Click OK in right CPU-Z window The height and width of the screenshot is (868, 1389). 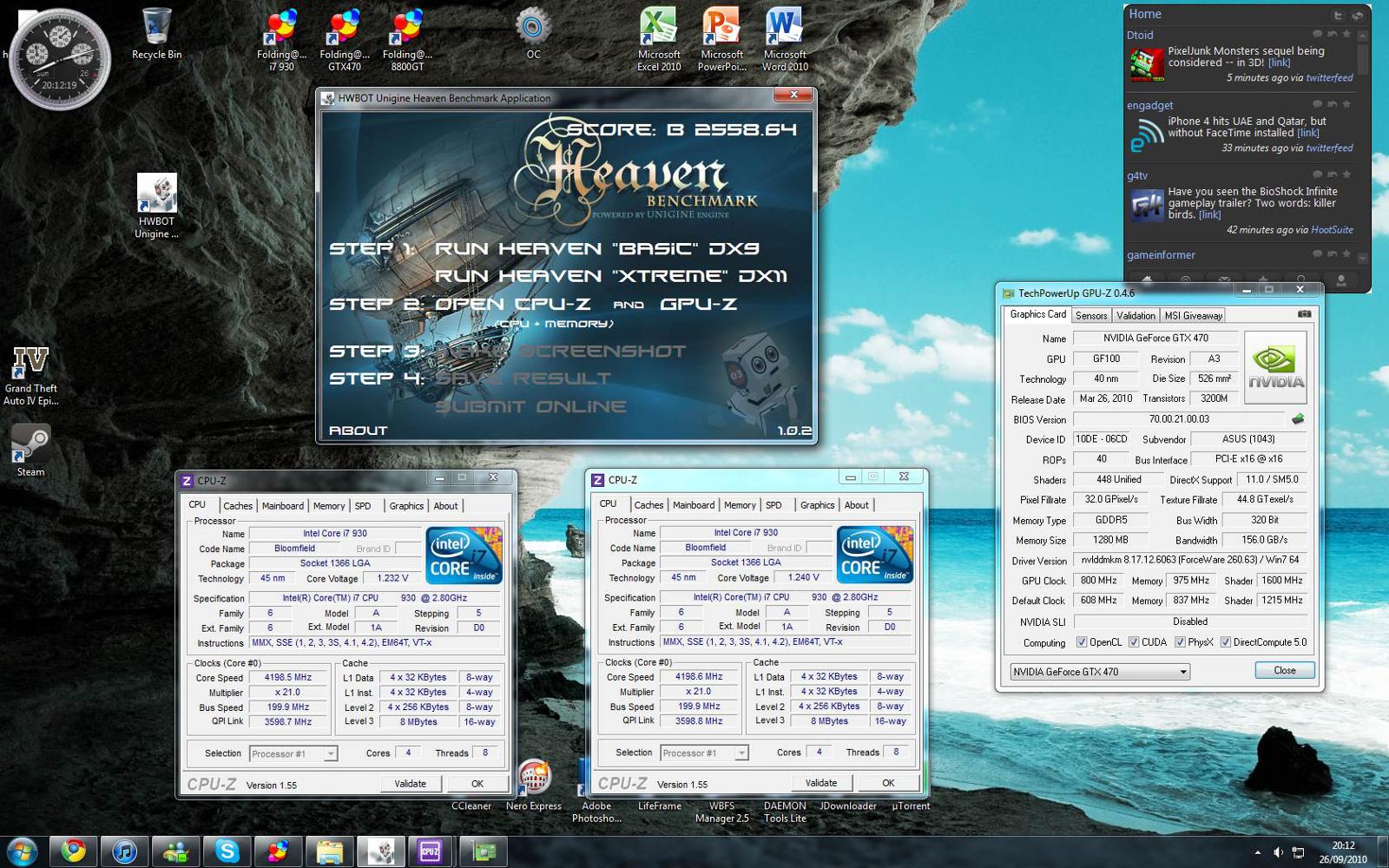pyautogui.click(x=888, y=783)
